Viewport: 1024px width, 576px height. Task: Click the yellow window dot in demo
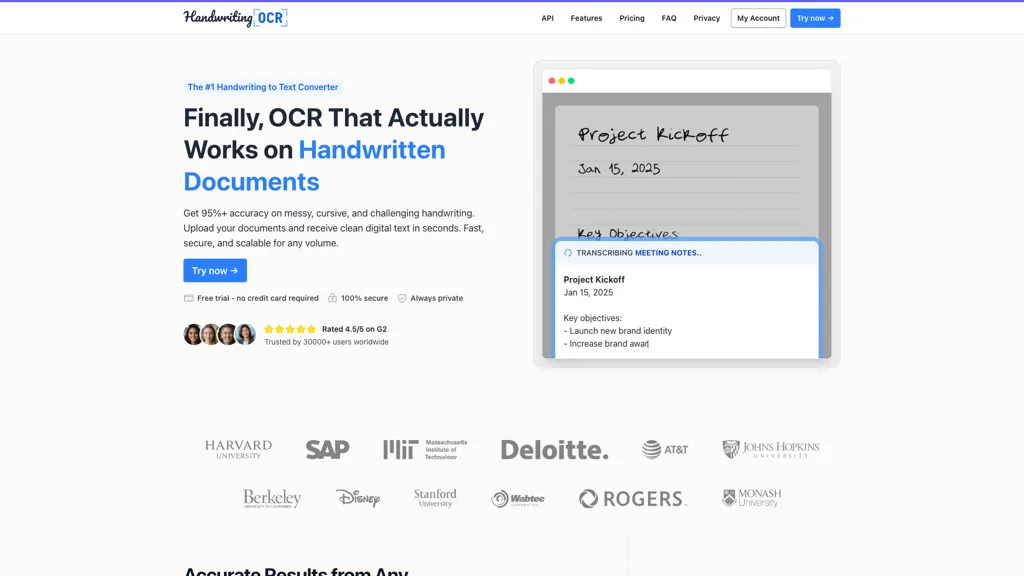coord(562,81)
